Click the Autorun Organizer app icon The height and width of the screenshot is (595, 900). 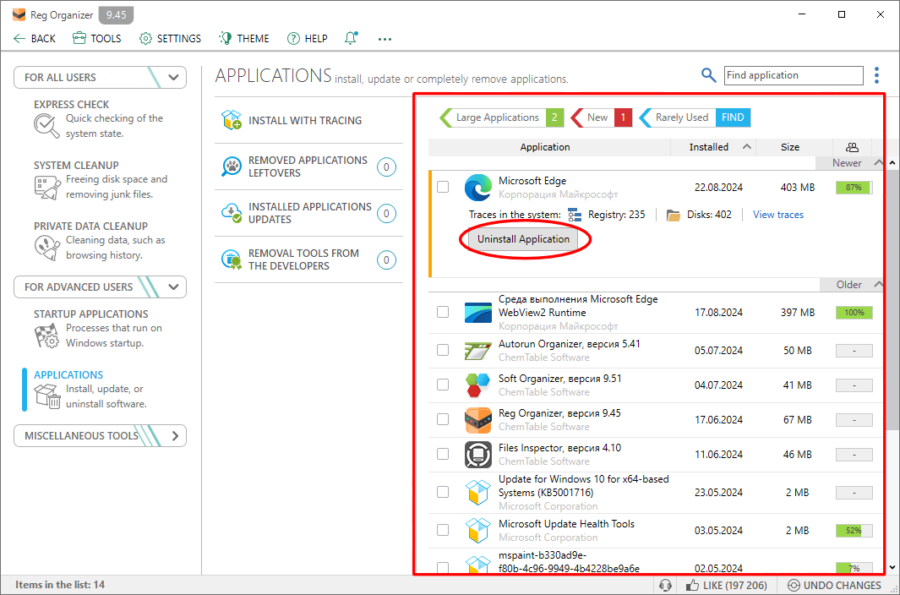point(478,351)
